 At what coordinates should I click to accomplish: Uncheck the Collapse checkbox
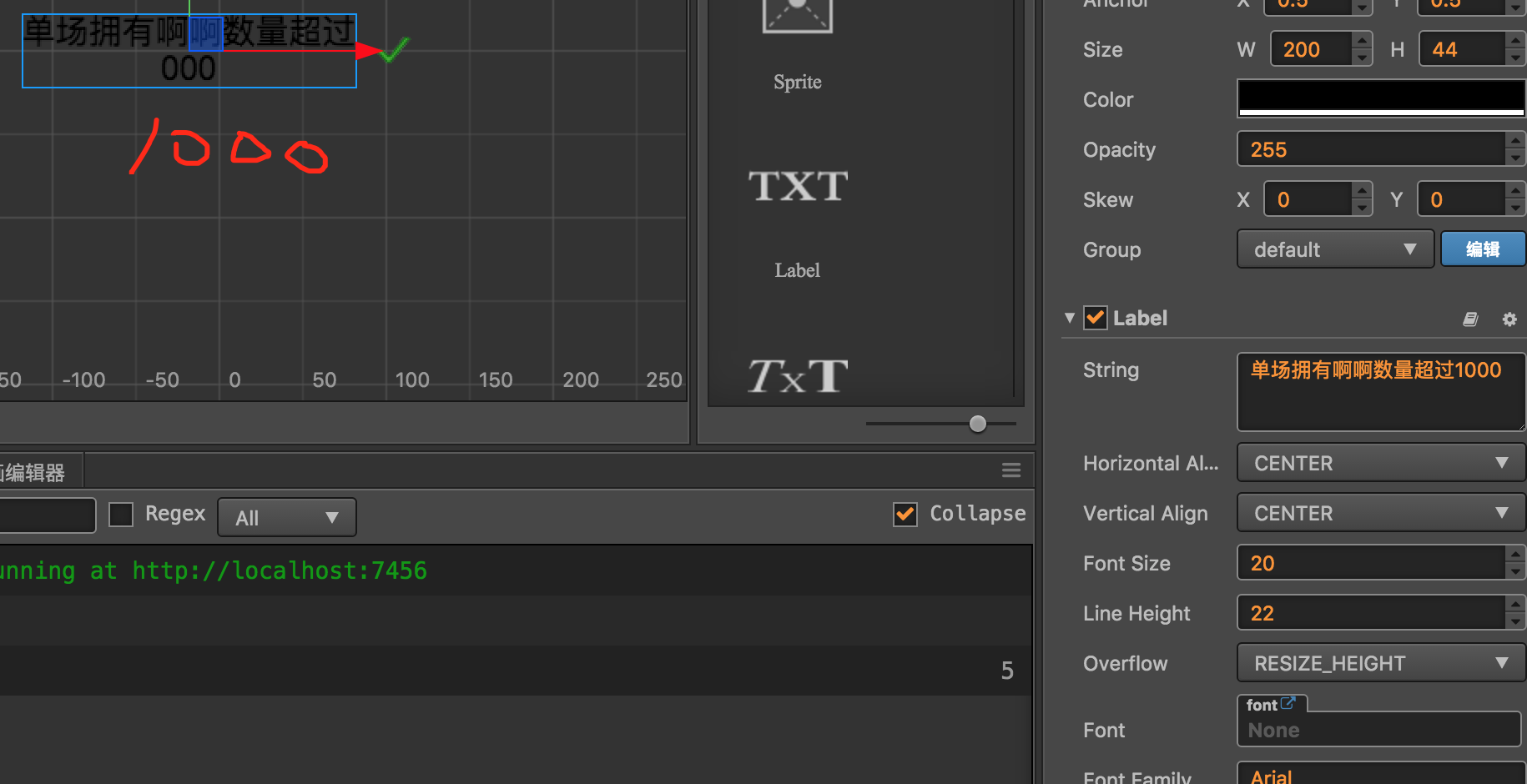(x=905, y=514)
